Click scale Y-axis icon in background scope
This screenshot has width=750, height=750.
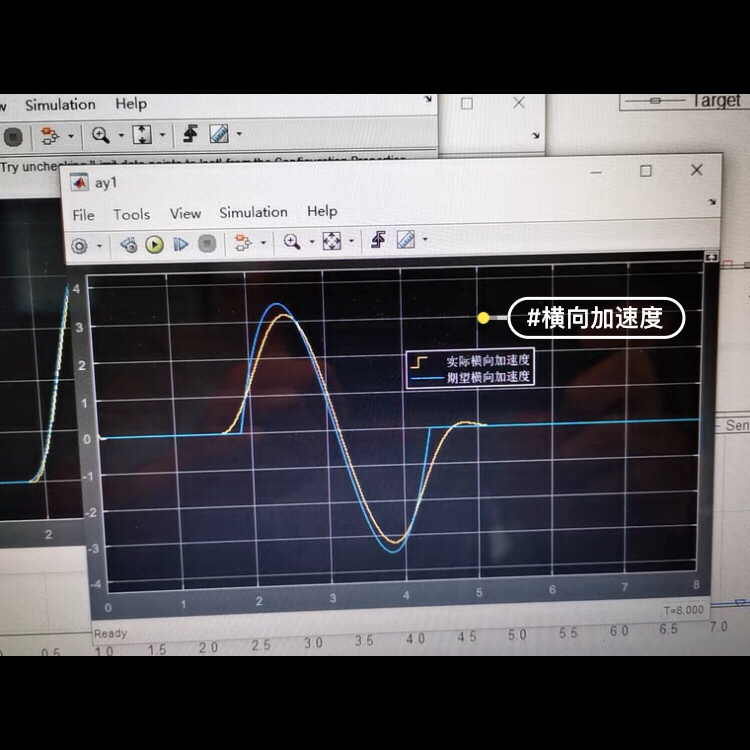pos(142,134)
